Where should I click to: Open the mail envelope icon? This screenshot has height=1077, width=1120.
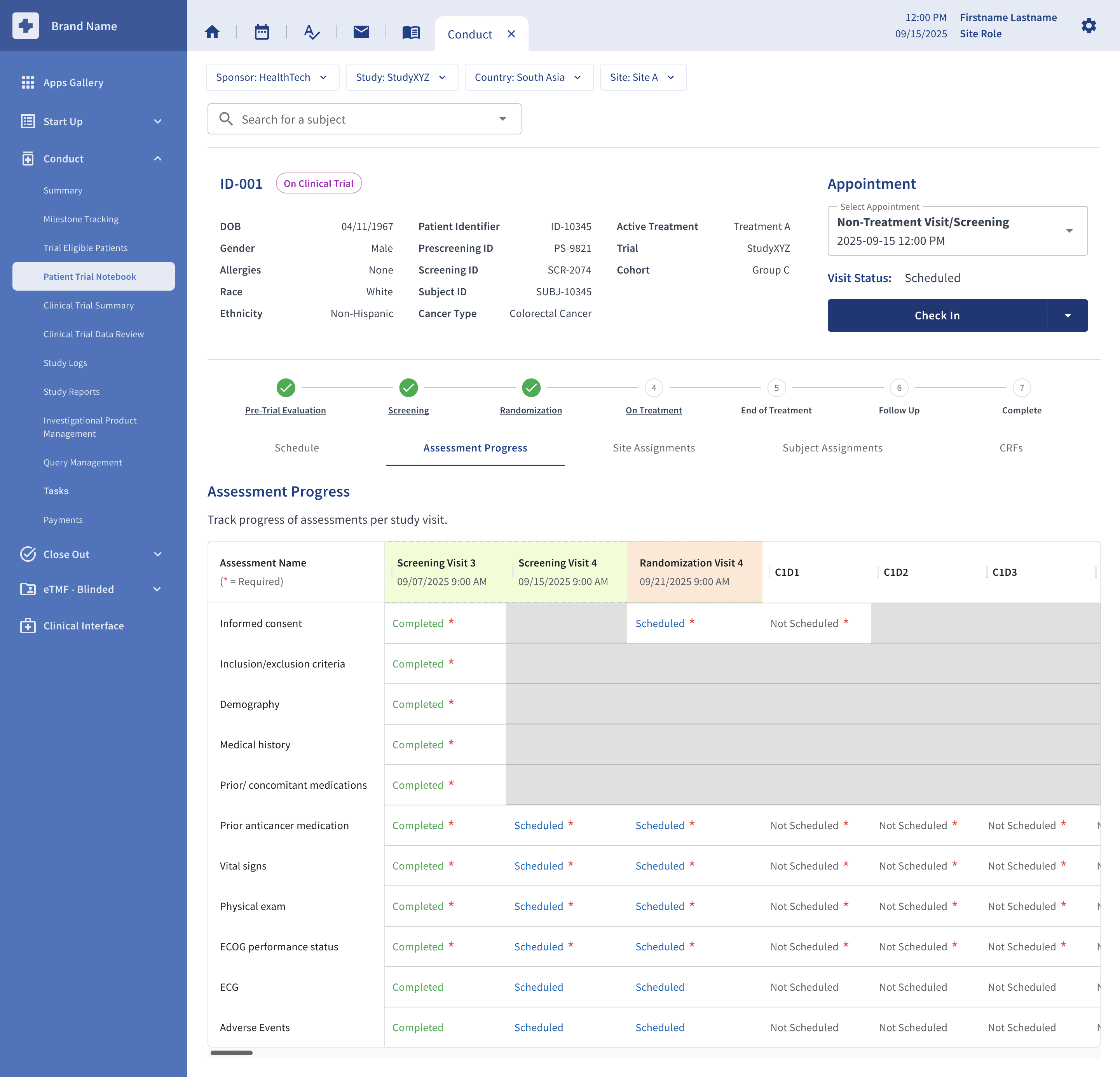[x=361, y=32]
